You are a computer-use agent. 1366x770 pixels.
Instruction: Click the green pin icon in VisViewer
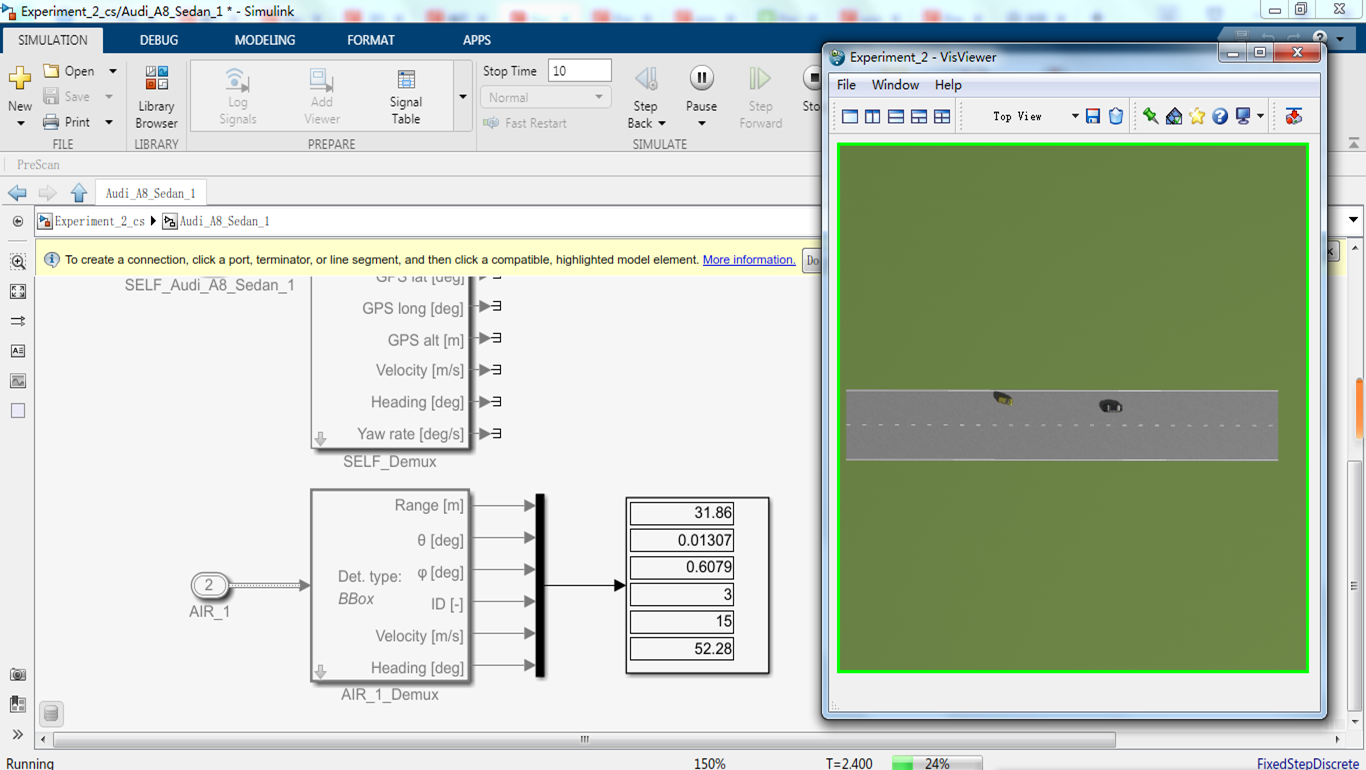(1150, 117)
